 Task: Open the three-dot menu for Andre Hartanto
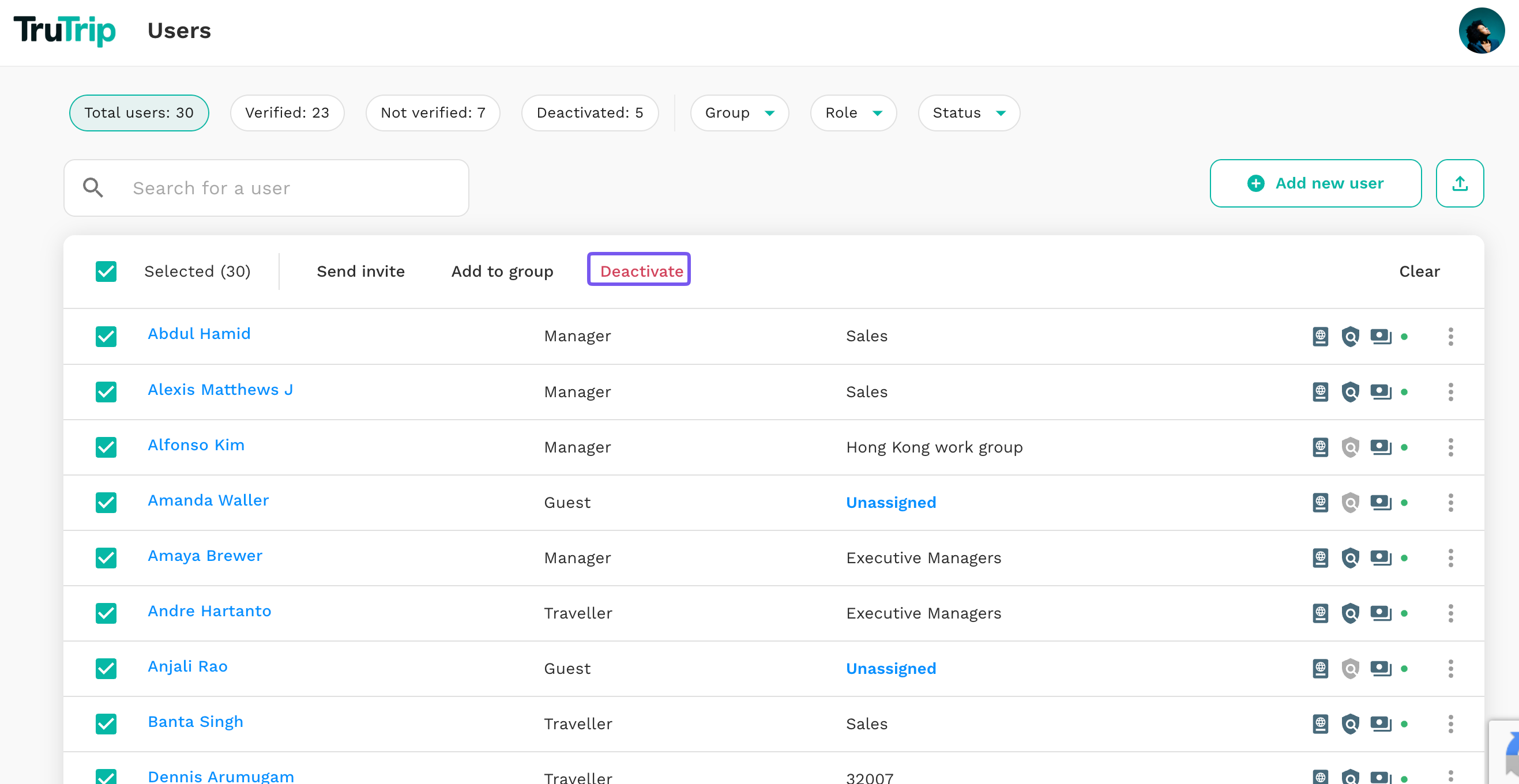[1450, 613]
